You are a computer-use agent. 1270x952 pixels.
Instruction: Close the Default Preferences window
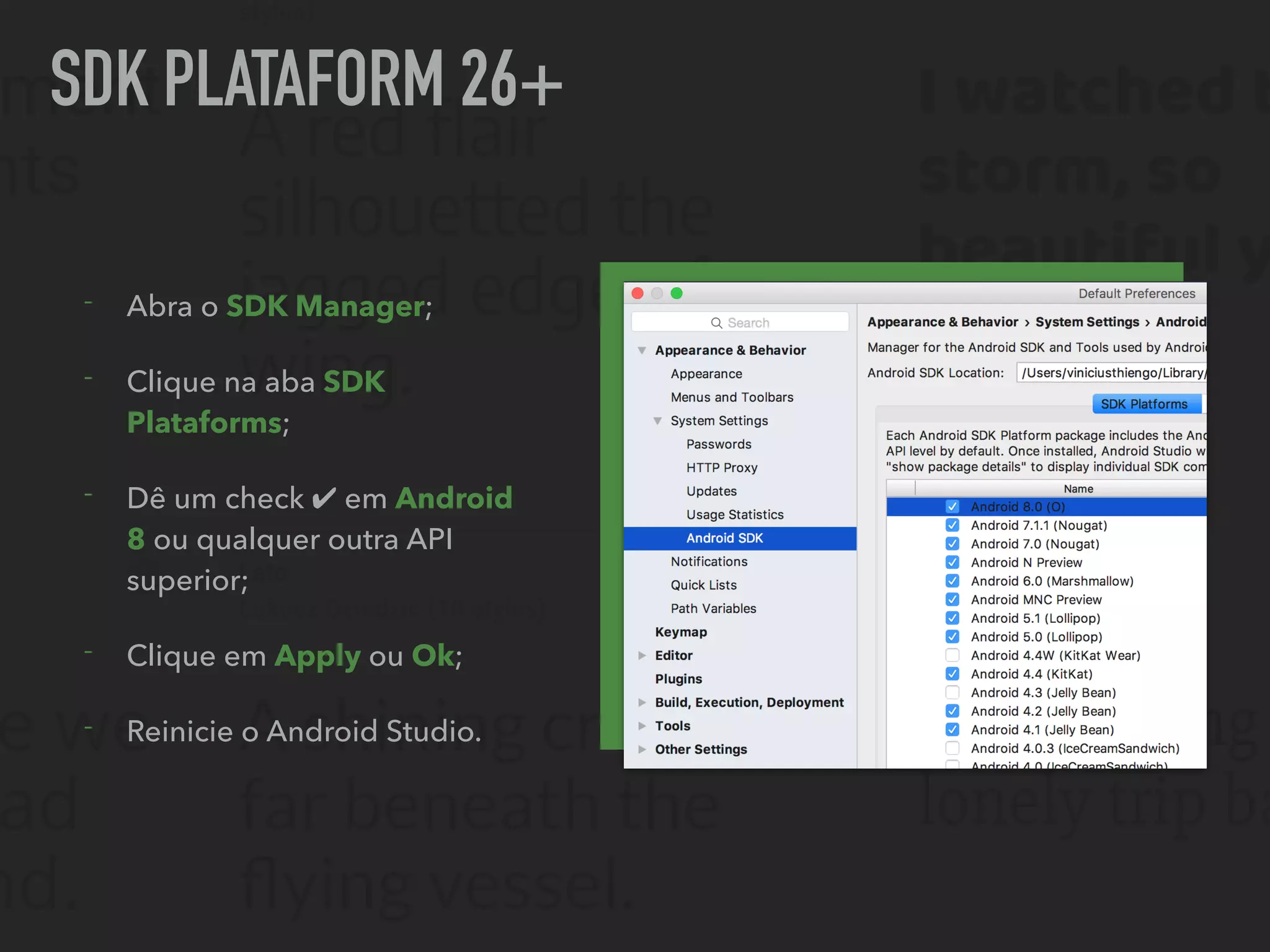(637, 293)
